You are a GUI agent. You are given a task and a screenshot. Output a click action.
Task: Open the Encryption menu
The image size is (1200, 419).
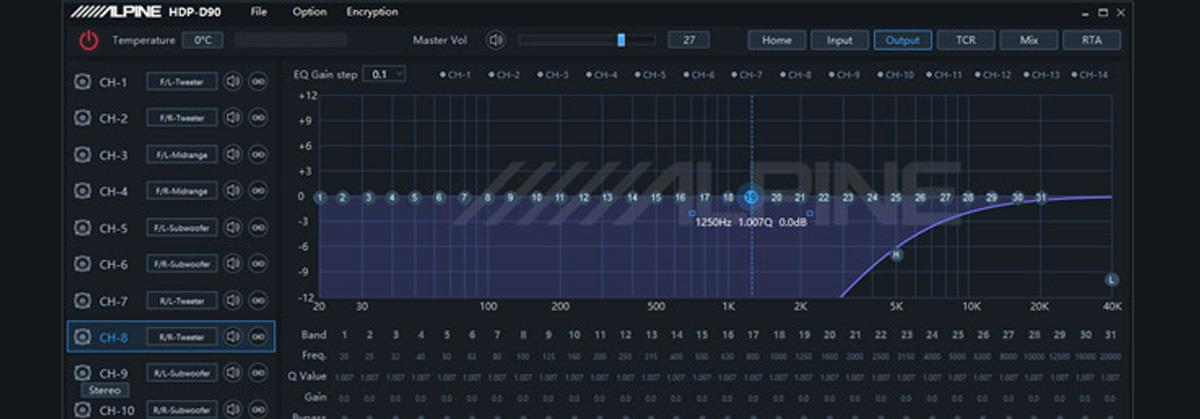click(x=372, y=12)
